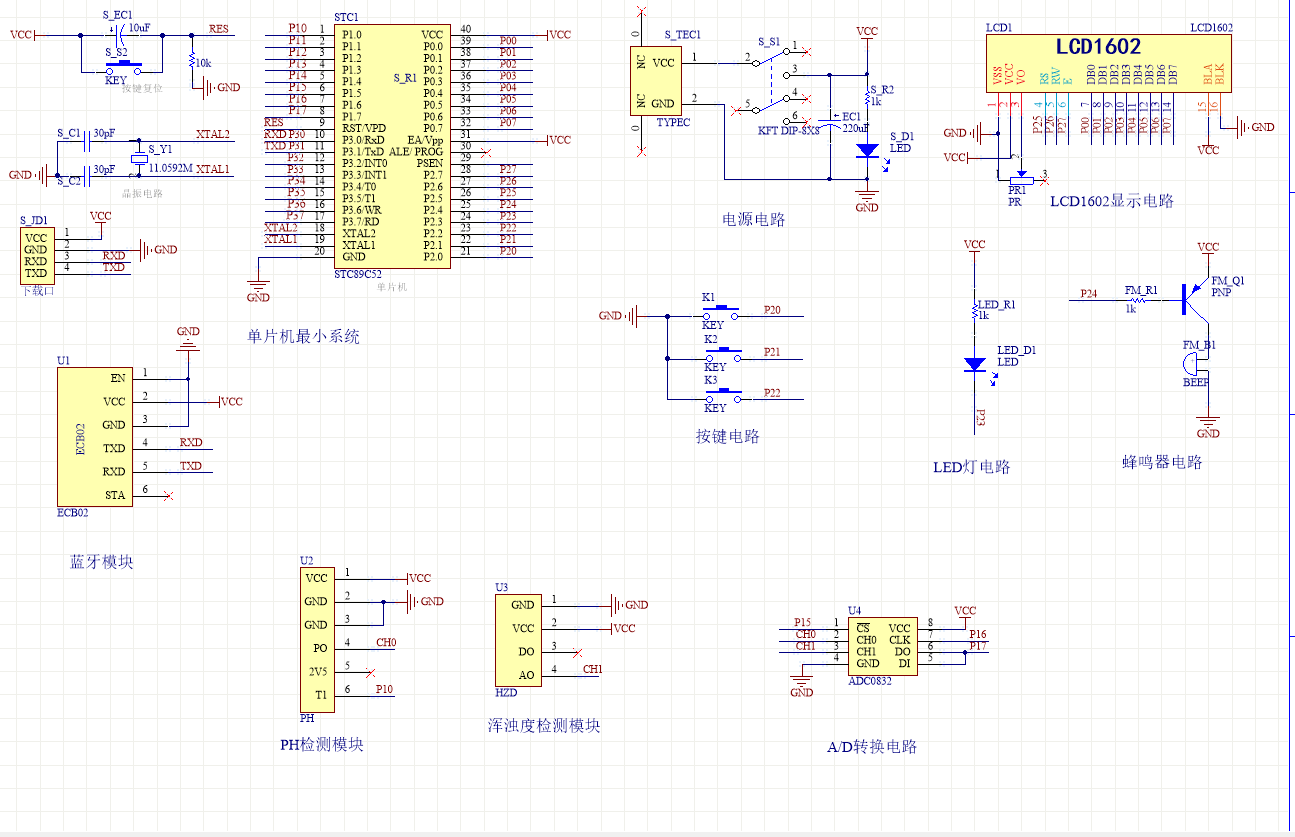
Task: Click the S_JD1 download header block
Action: tap(35, 255)
